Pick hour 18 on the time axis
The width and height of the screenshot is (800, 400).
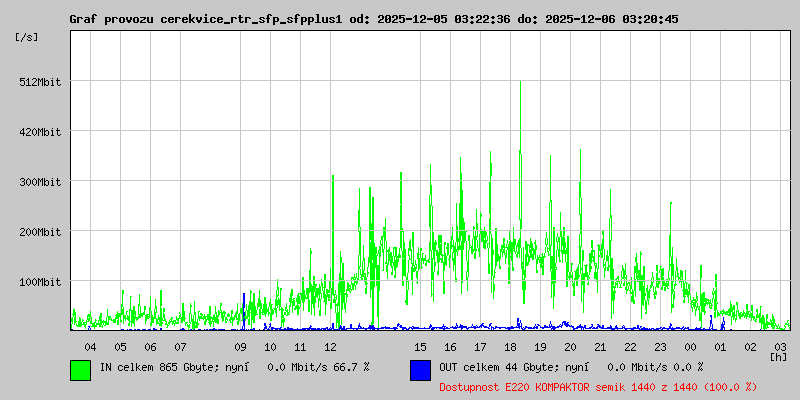(x=510, y=347)
